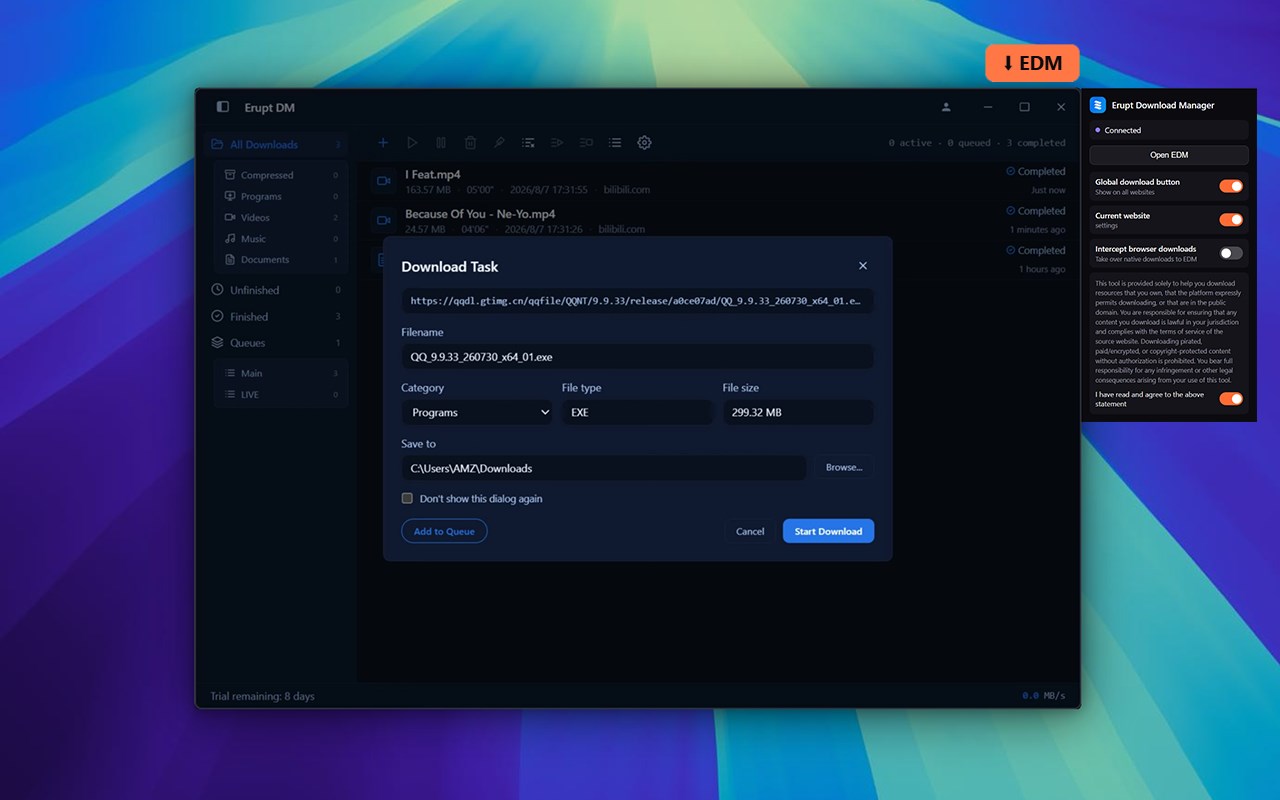Image resolution: width=1280 pixels, height=800 pixels.
Task: Click the pin icon in the toolbar
Action: click(499, 143)
